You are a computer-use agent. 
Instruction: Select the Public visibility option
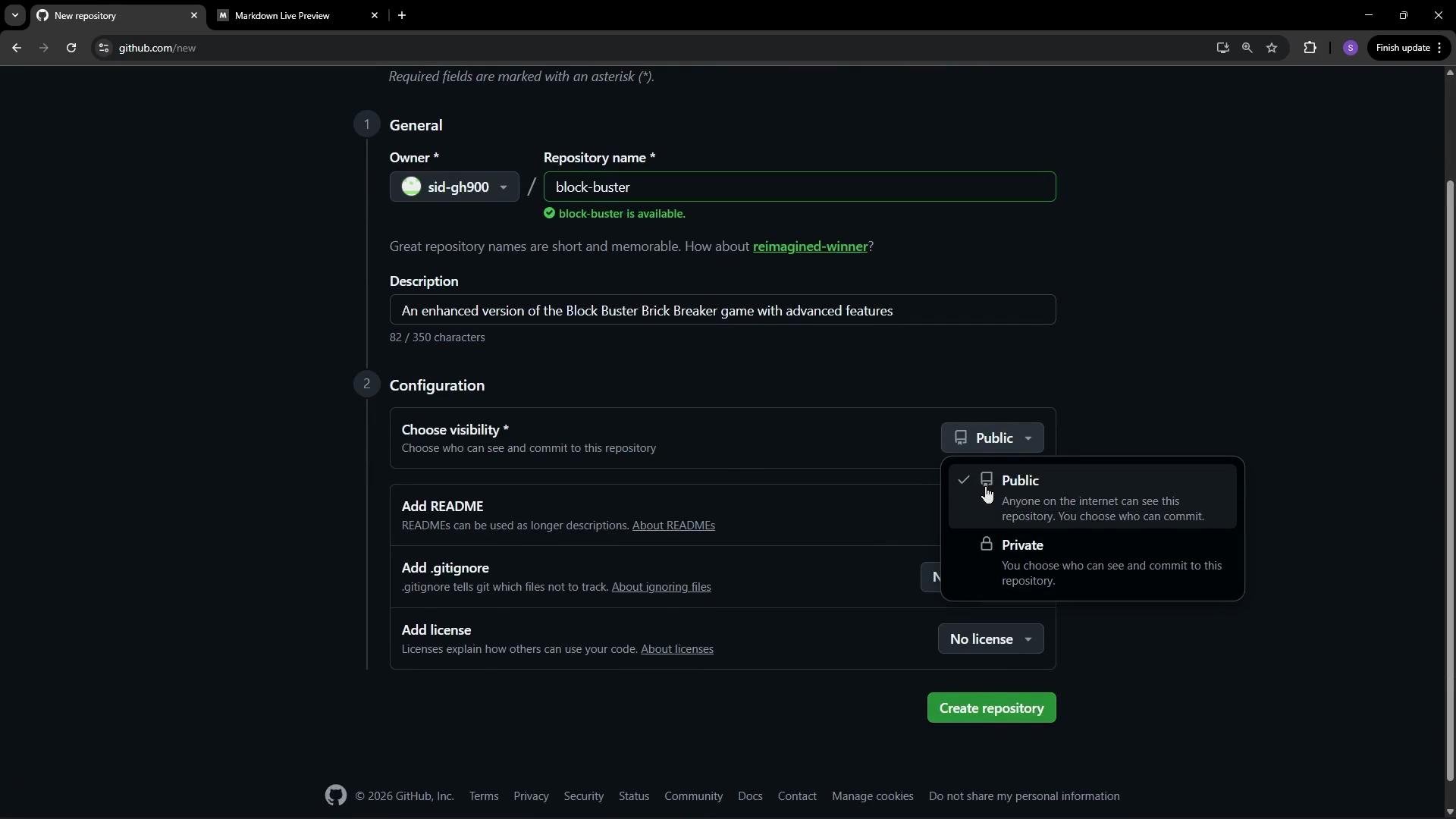pos(1092,497)
